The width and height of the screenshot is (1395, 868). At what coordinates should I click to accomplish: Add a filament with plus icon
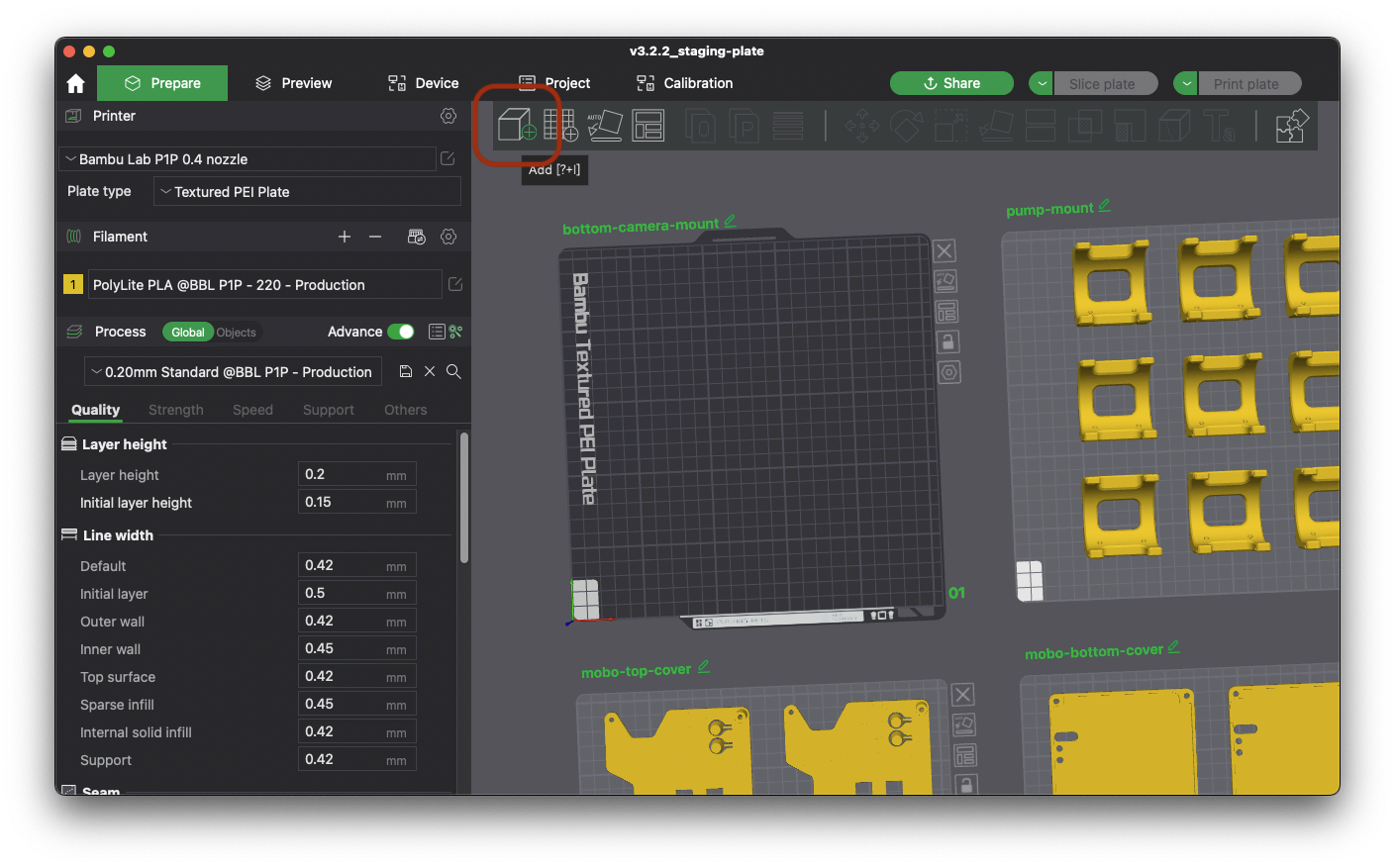(345, 237)
